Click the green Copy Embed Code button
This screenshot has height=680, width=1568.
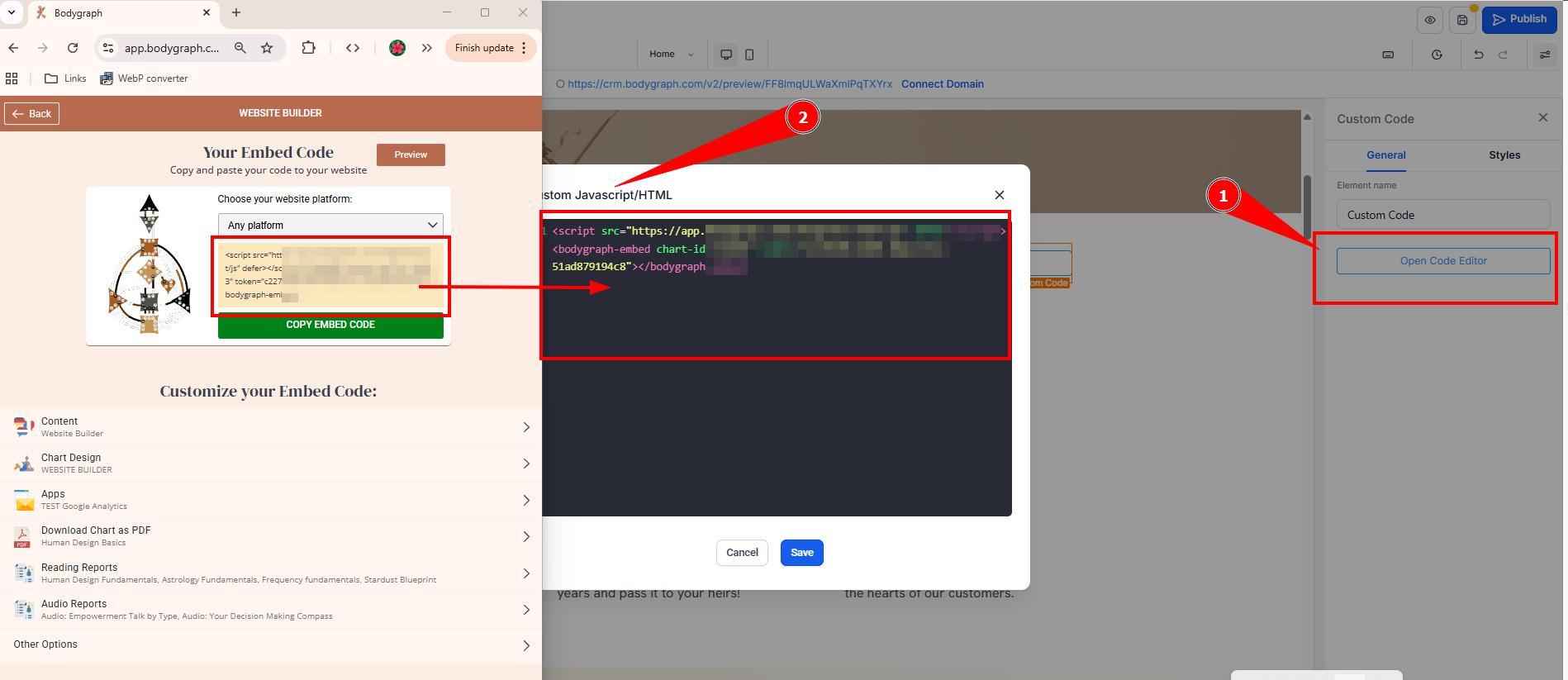[330, 325]
